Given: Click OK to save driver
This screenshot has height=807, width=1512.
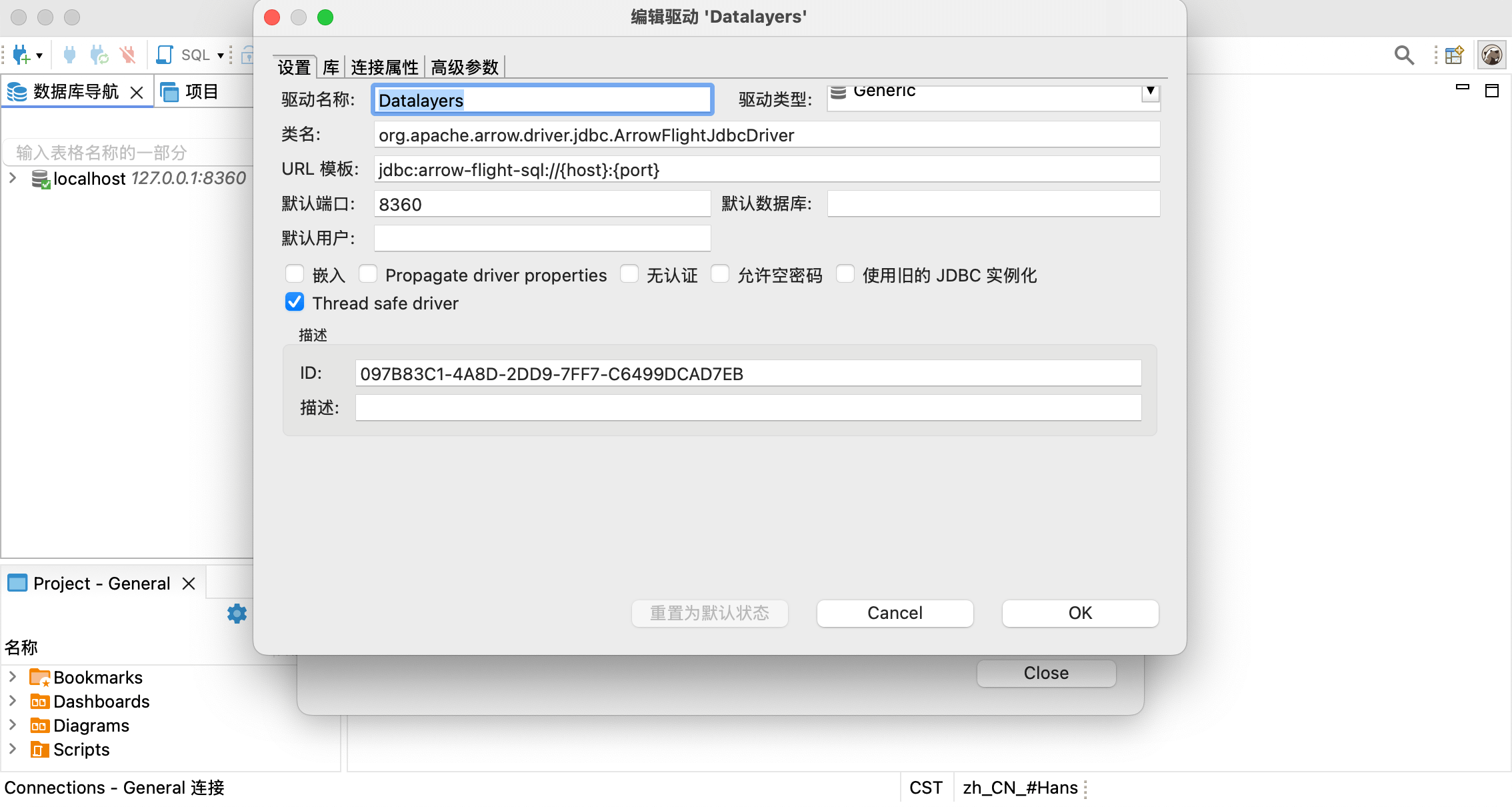Looking at the screenshot, I should (1080, 613).
